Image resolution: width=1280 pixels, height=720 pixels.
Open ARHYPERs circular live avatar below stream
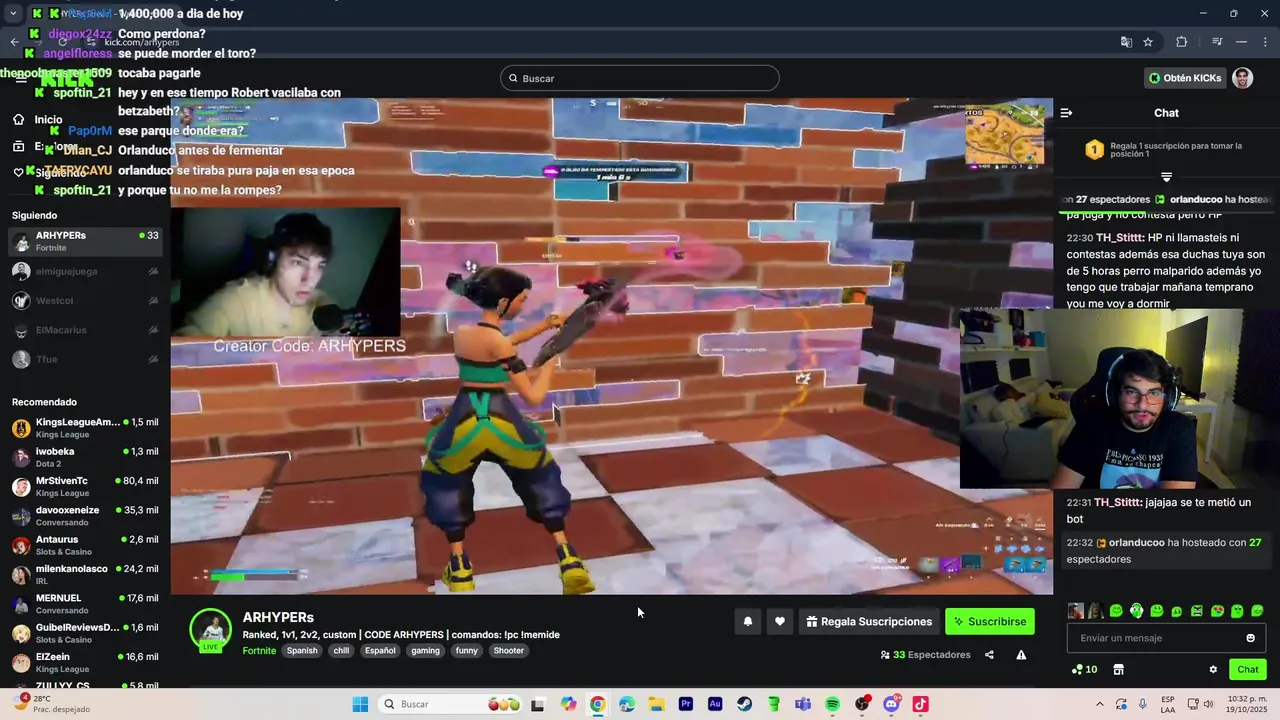tap(210, 629)
